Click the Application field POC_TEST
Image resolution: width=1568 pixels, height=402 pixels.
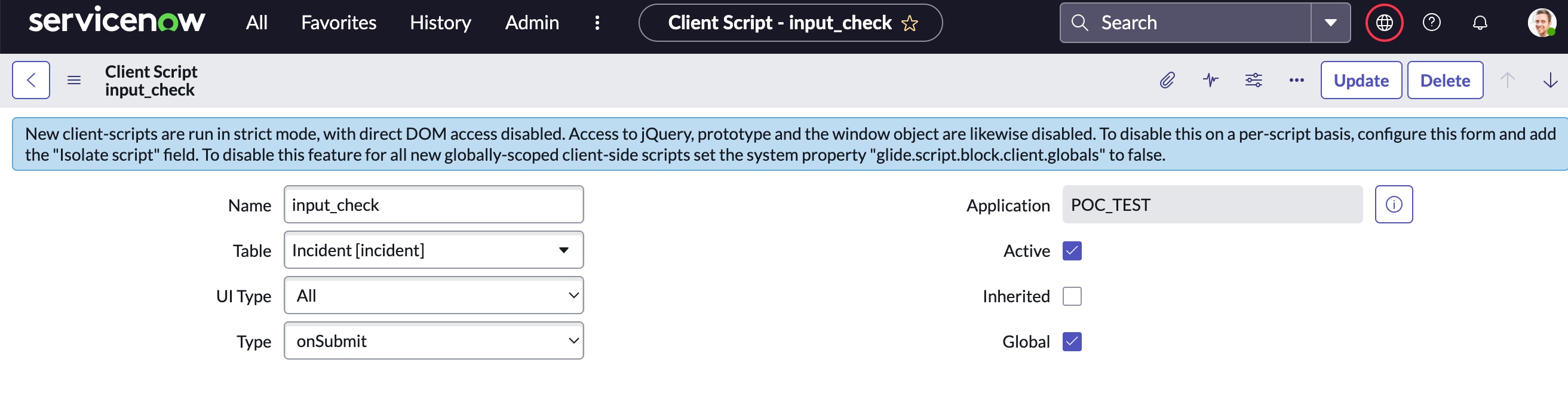coord(1212,205)
